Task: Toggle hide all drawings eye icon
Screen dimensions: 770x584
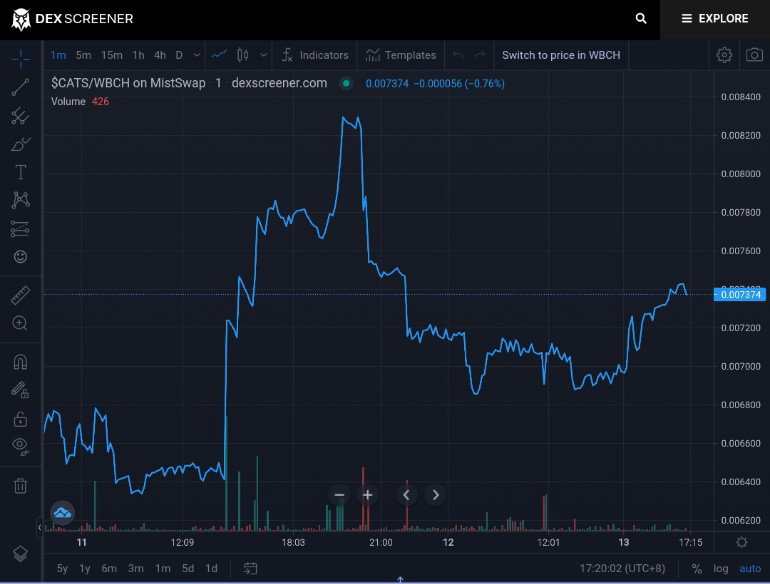Action: coord(20,446)
